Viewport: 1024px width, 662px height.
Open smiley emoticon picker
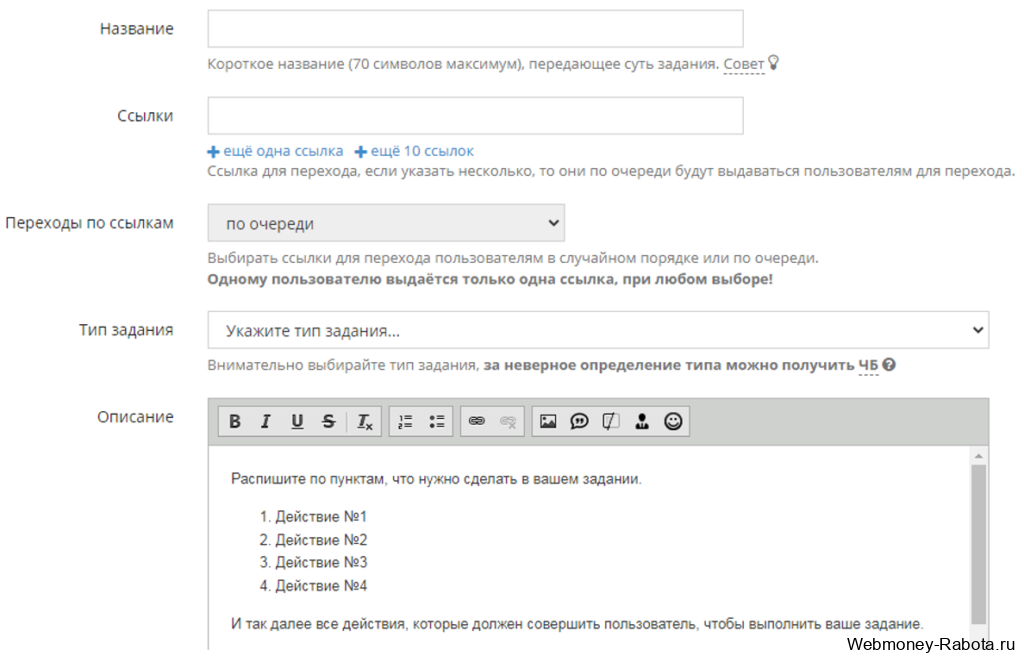tap(673, 421)
